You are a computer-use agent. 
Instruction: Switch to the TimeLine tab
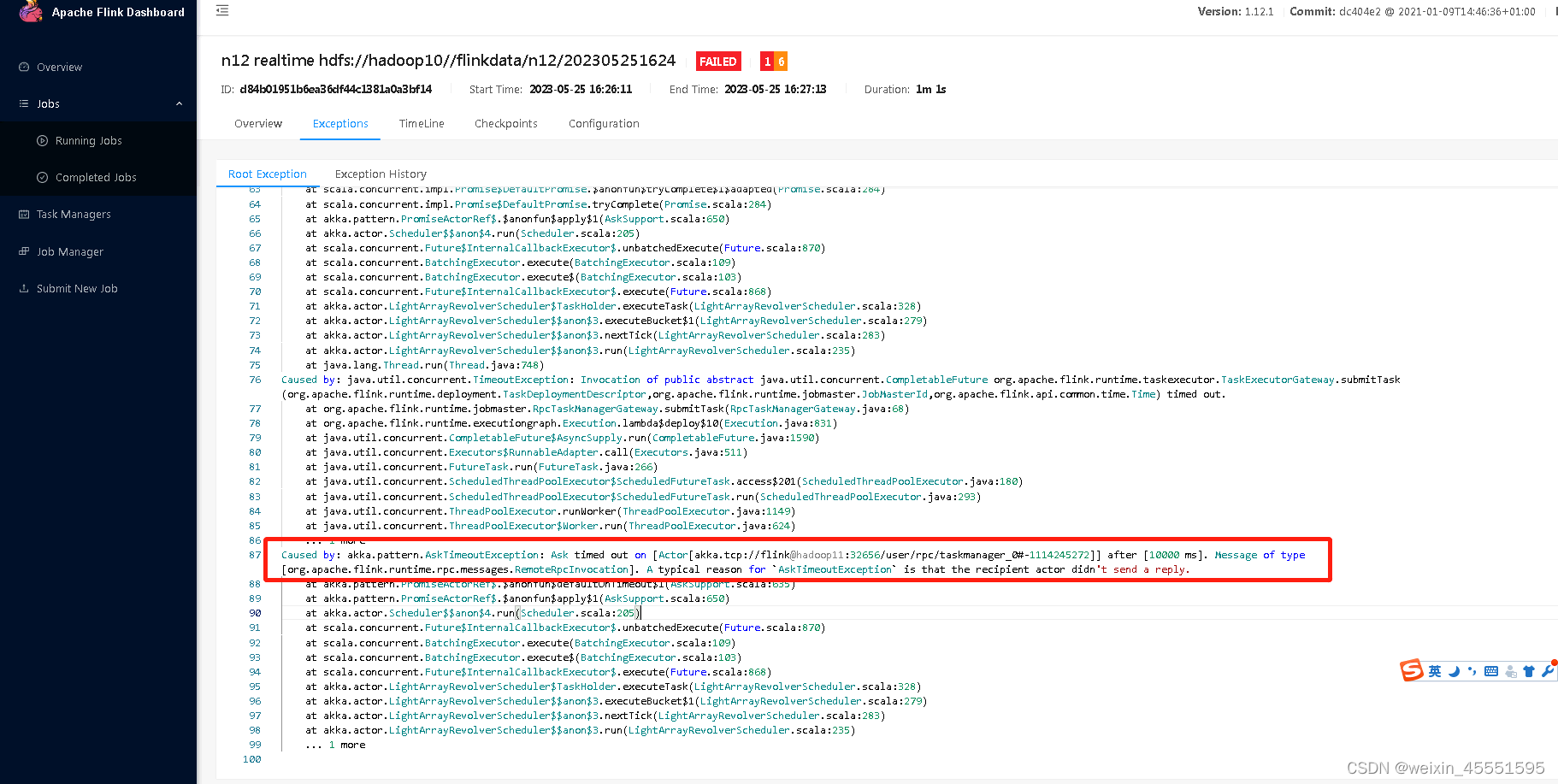[x=422, y=123]
